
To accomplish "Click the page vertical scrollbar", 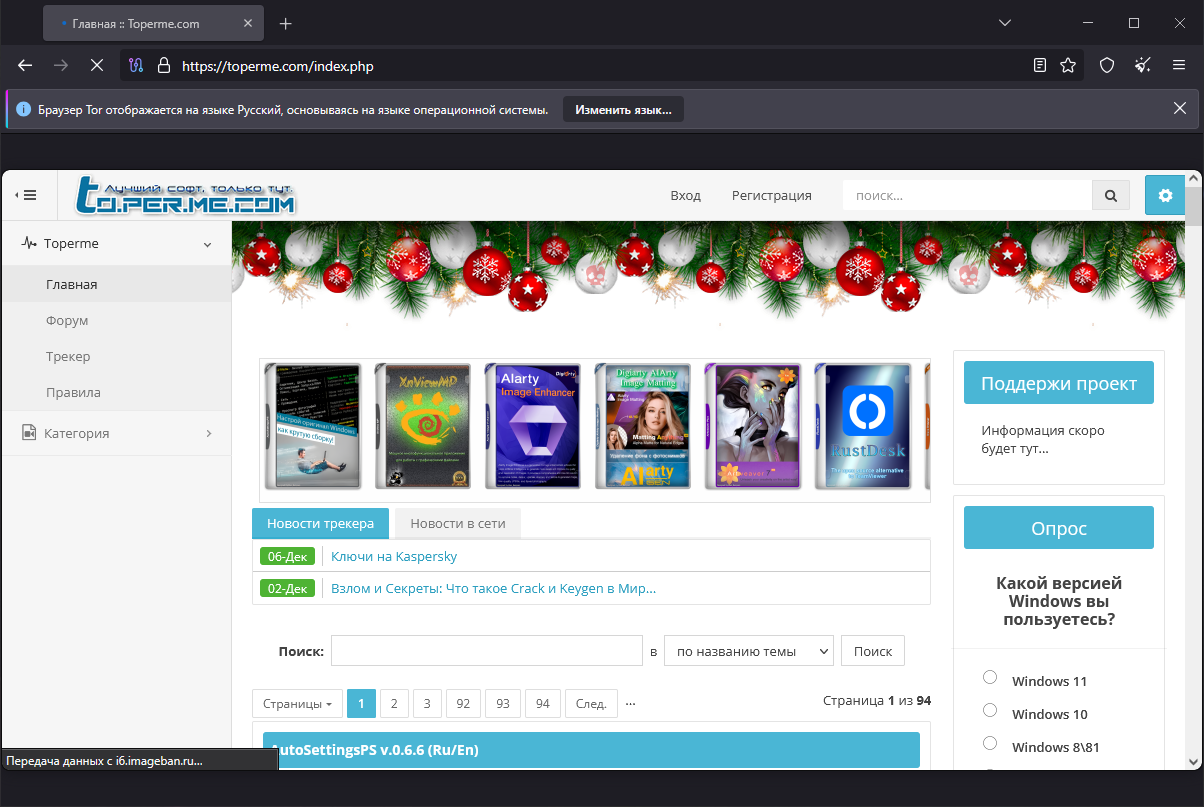I will [x=1193, y=470].
